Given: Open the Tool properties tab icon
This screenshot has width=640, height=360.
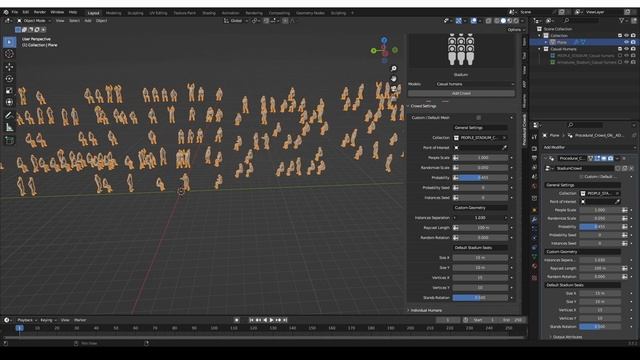Looking at the screenshot, I should point(534,137).
